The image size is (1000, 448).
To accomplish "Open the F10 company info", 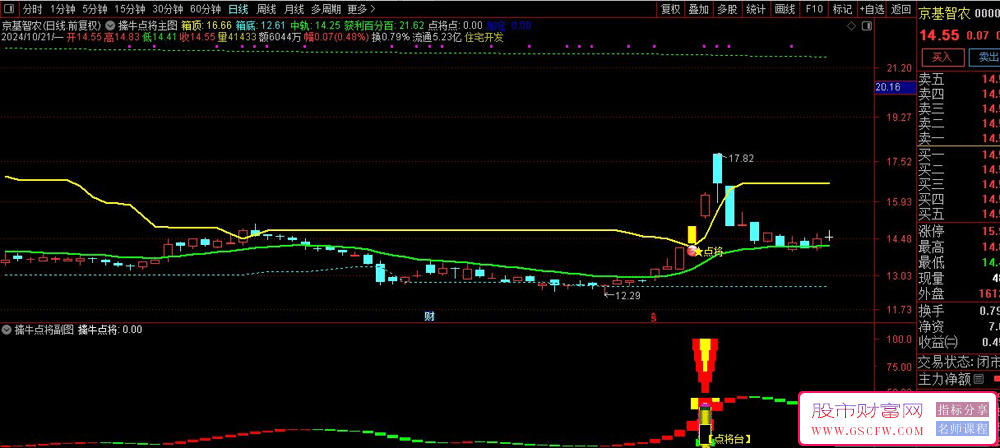I will point(813,9).
